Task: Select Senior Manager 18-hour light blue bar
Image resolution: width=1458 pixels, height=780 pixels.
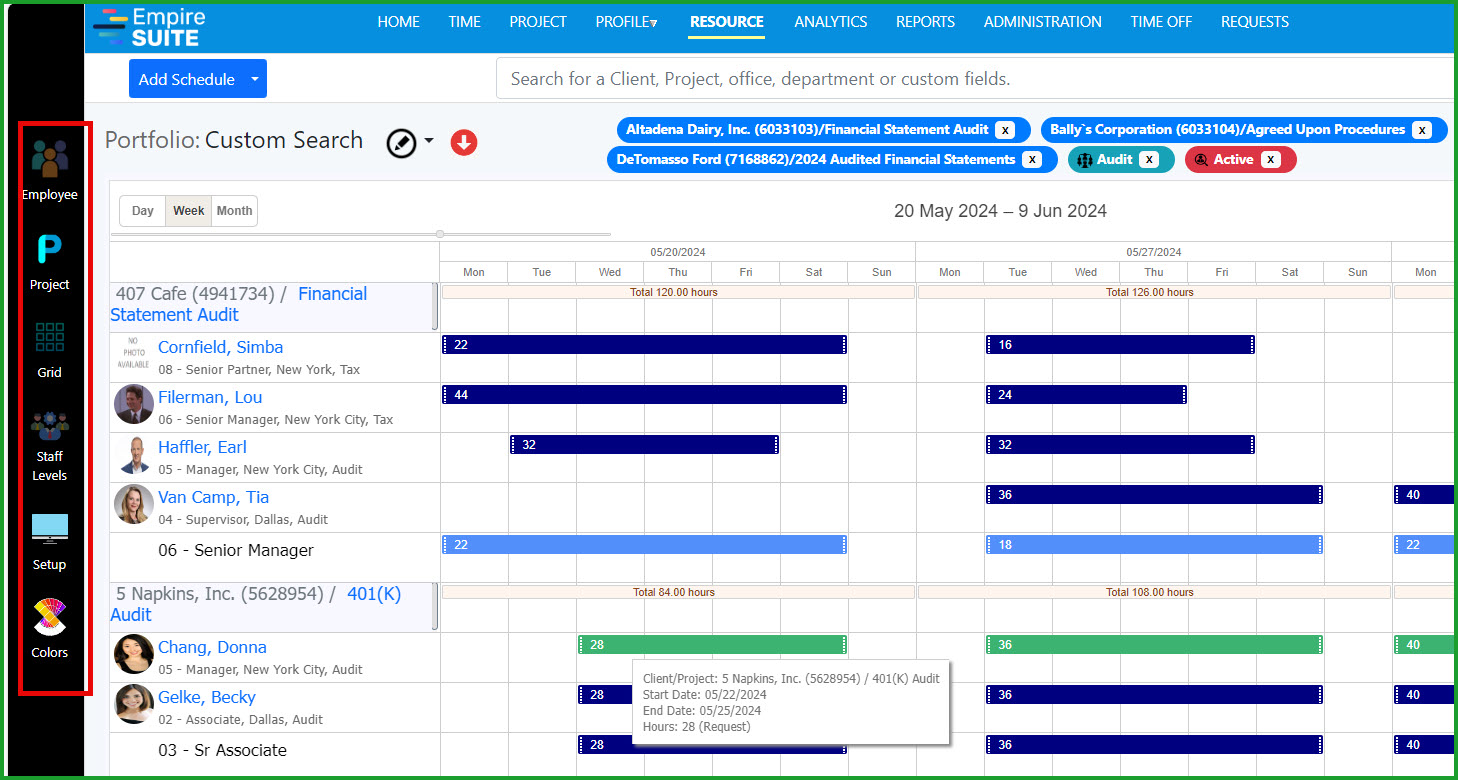Action: [x=1155, y=544]
